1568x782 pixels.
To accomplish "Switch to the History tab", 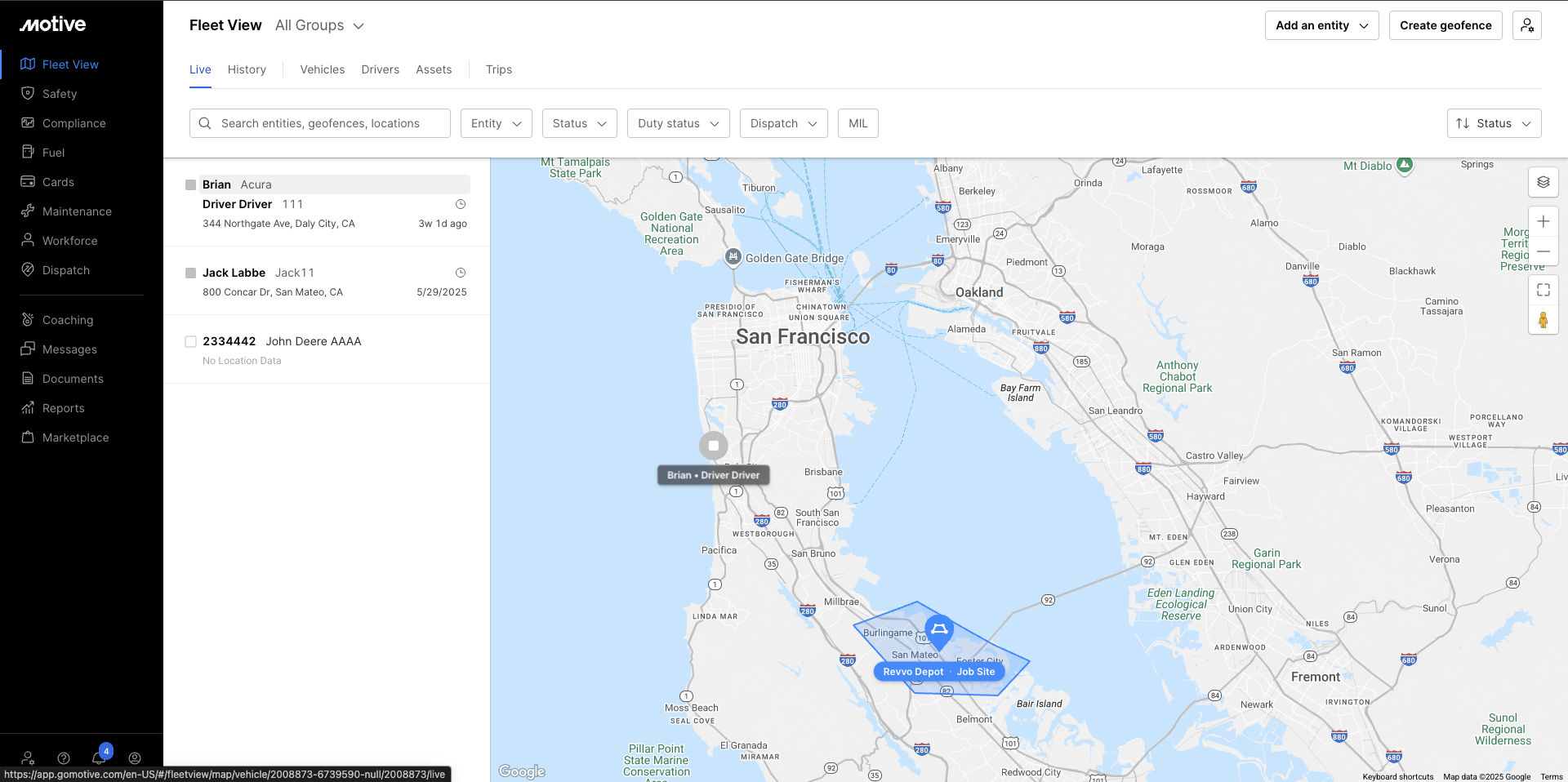I will pyautogui.click(x=247, y=69).
